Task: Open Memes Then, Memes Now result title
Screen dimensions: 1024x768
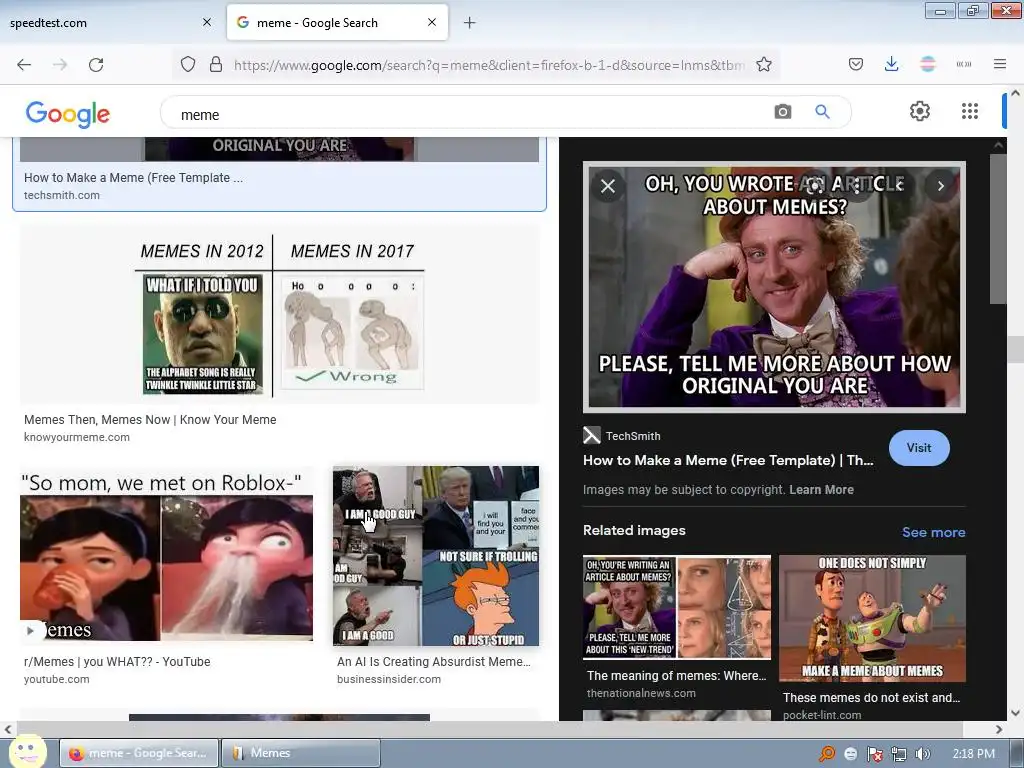Action: click(x=150, y=420)
